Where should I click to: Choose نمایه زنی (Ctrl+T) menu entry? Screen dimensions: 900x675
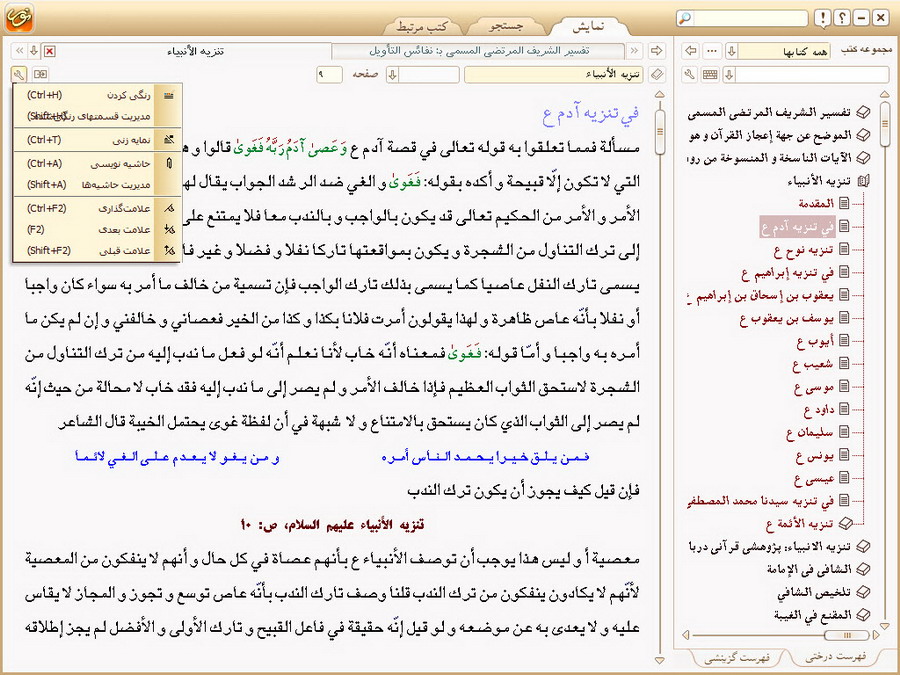pos(97,140)
